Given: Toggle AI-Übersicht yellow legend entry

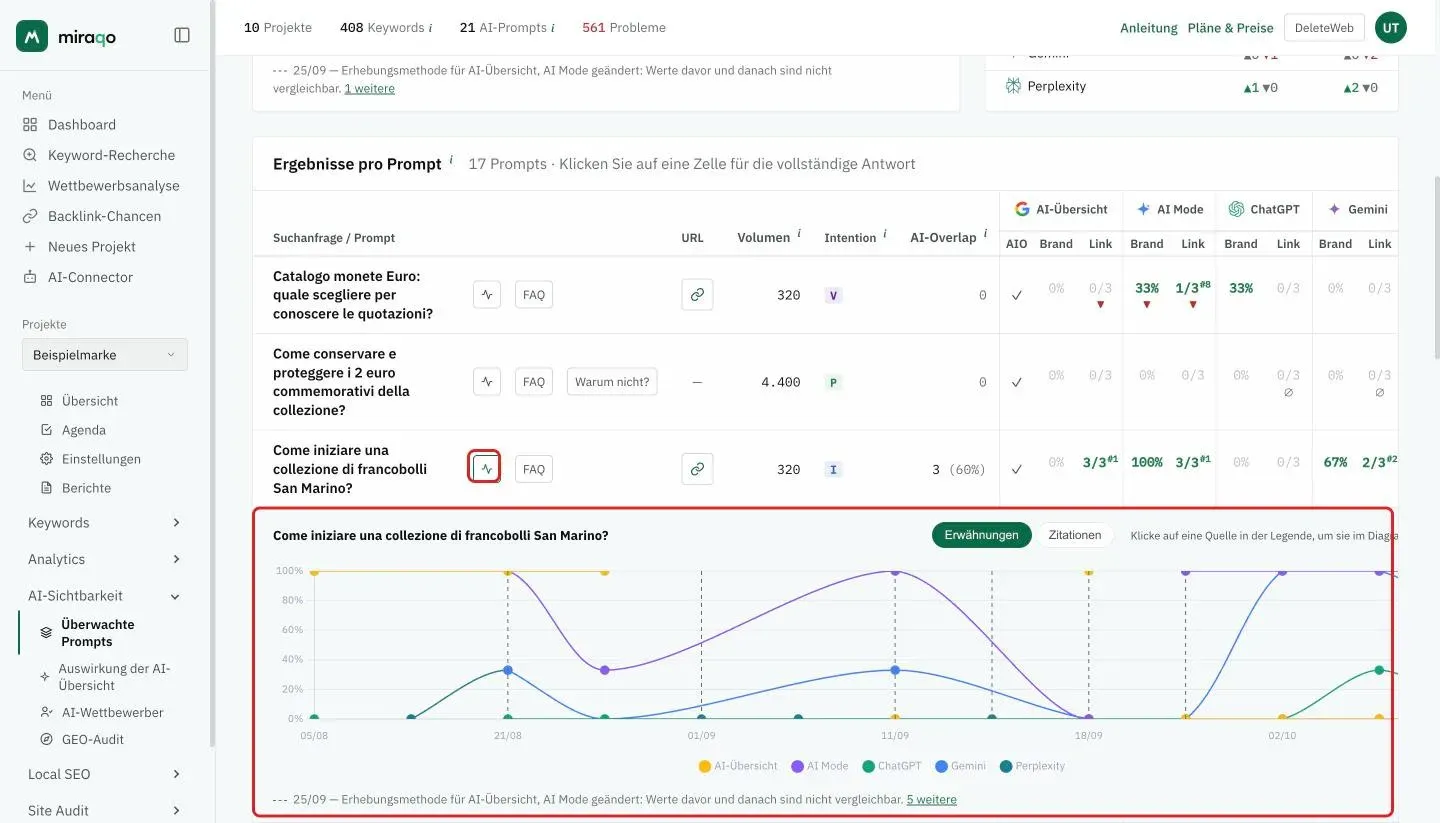Looking at the screenshot, I should (738, 766).
